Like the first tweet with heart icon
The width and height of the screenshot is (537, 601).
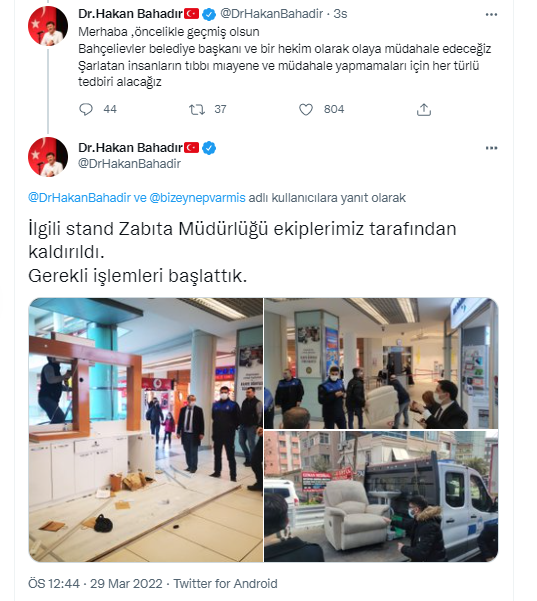click(x=305, y=110)
